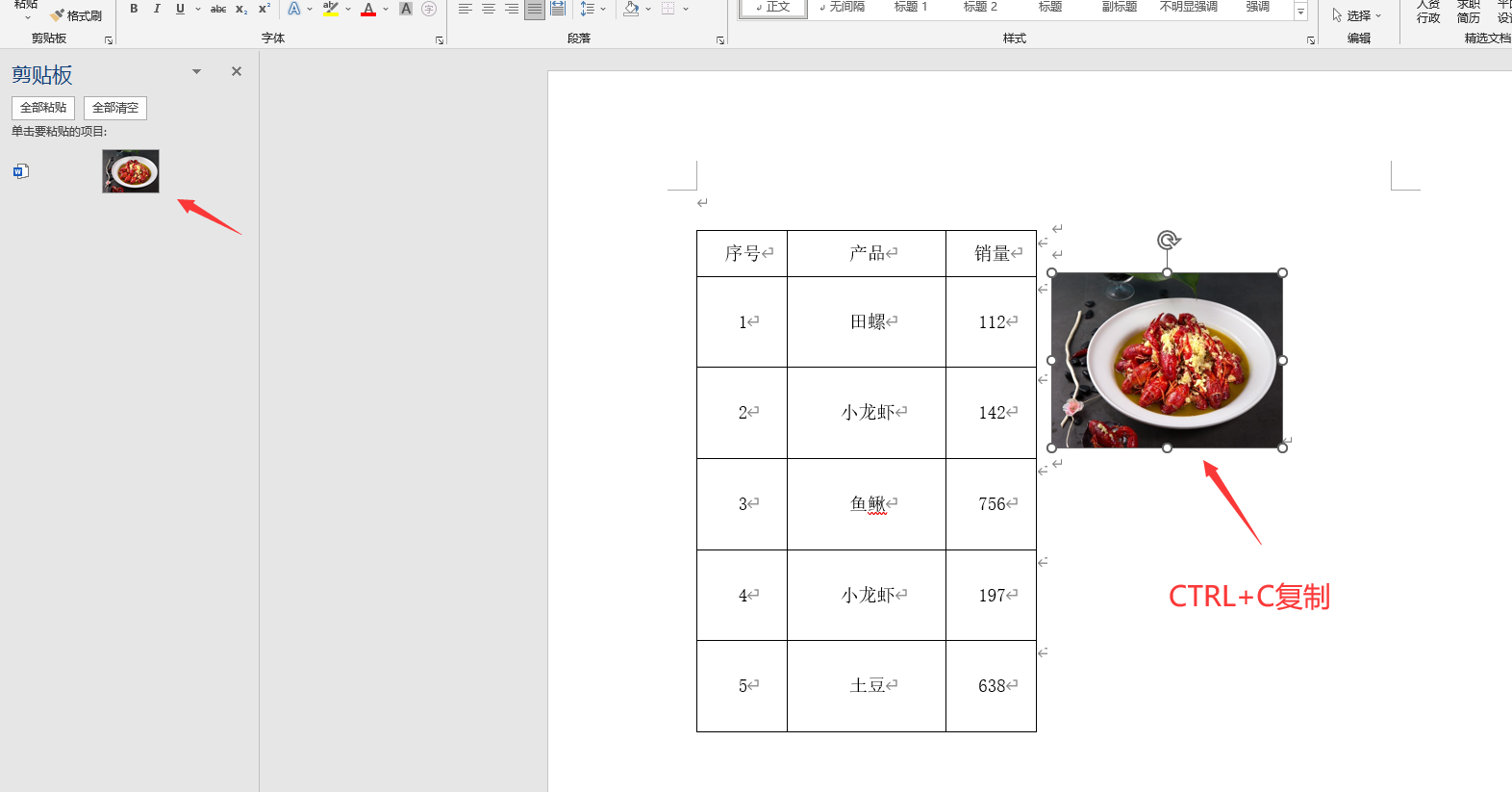The height and width of the screenshot is (792, 1512).
Task: Click the 销量 header cell
Action: (x=992, y=254)
